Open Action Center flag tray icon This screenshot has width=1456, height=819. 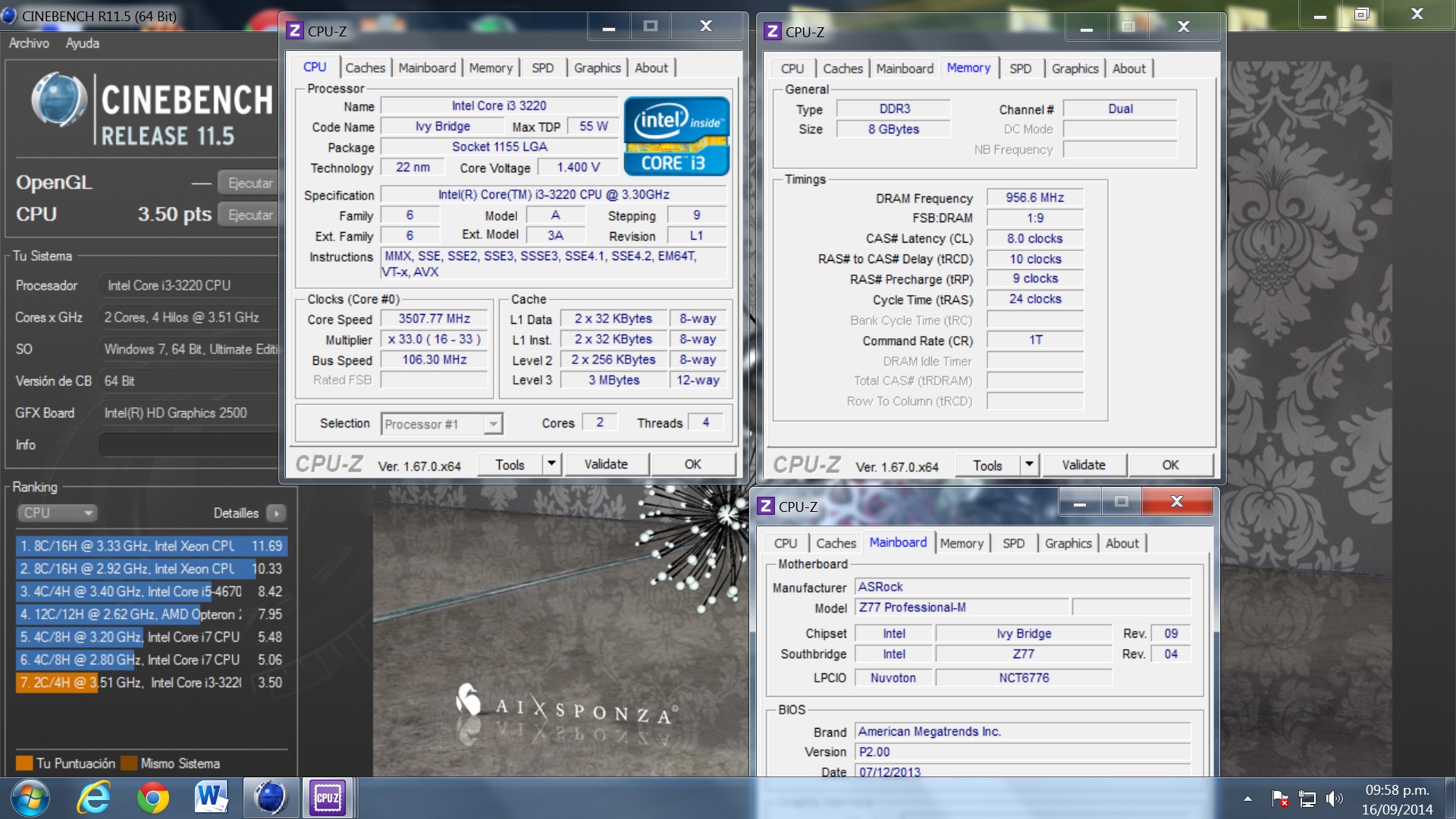point(1280,799)
